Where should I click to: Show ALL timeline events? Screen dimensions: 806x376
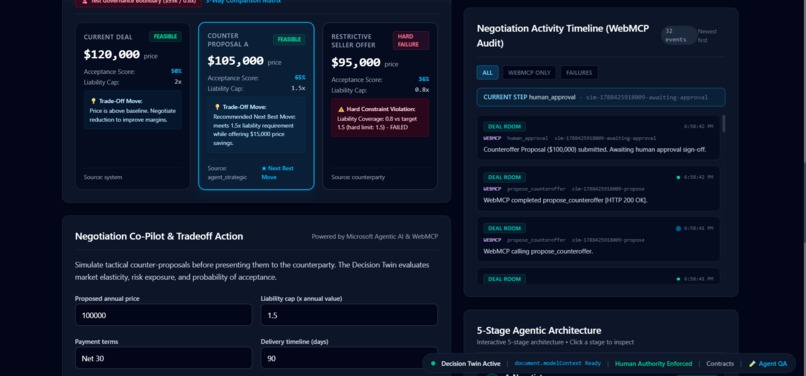(x=487, y=73)
